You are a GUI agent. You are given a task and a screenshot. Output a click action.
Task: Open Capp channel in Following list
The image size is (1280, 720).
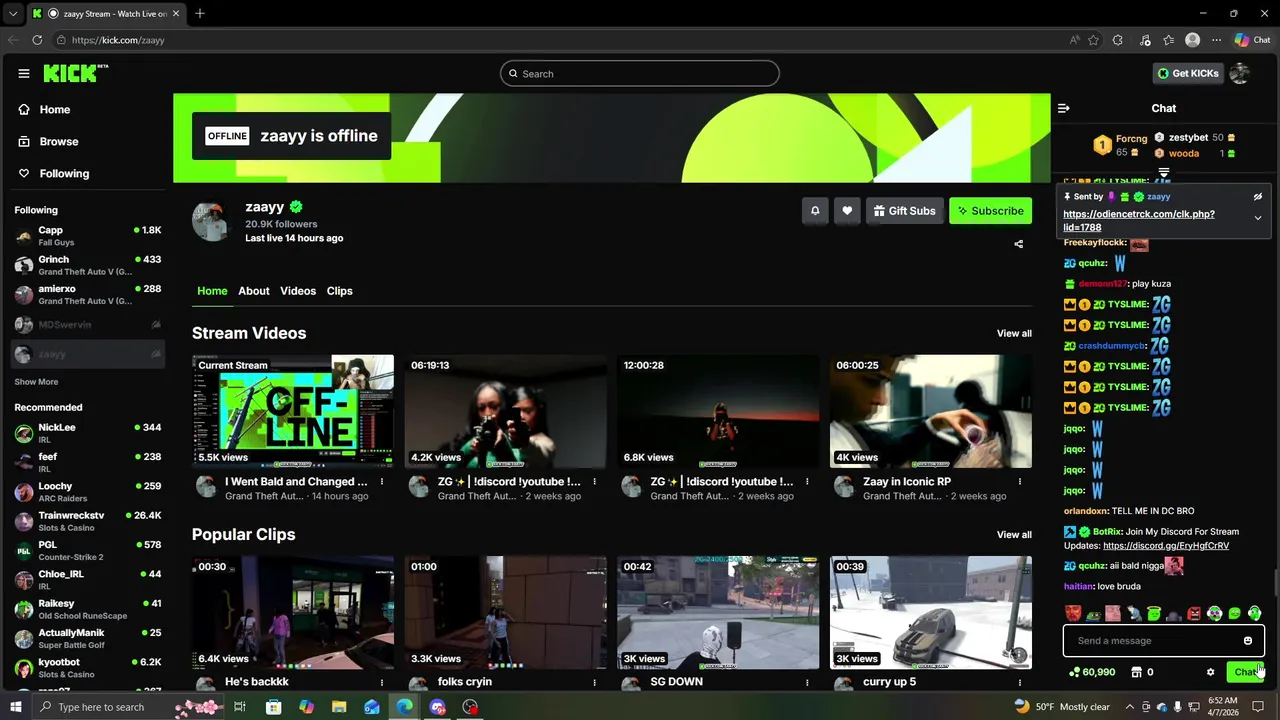pos(87,236)
